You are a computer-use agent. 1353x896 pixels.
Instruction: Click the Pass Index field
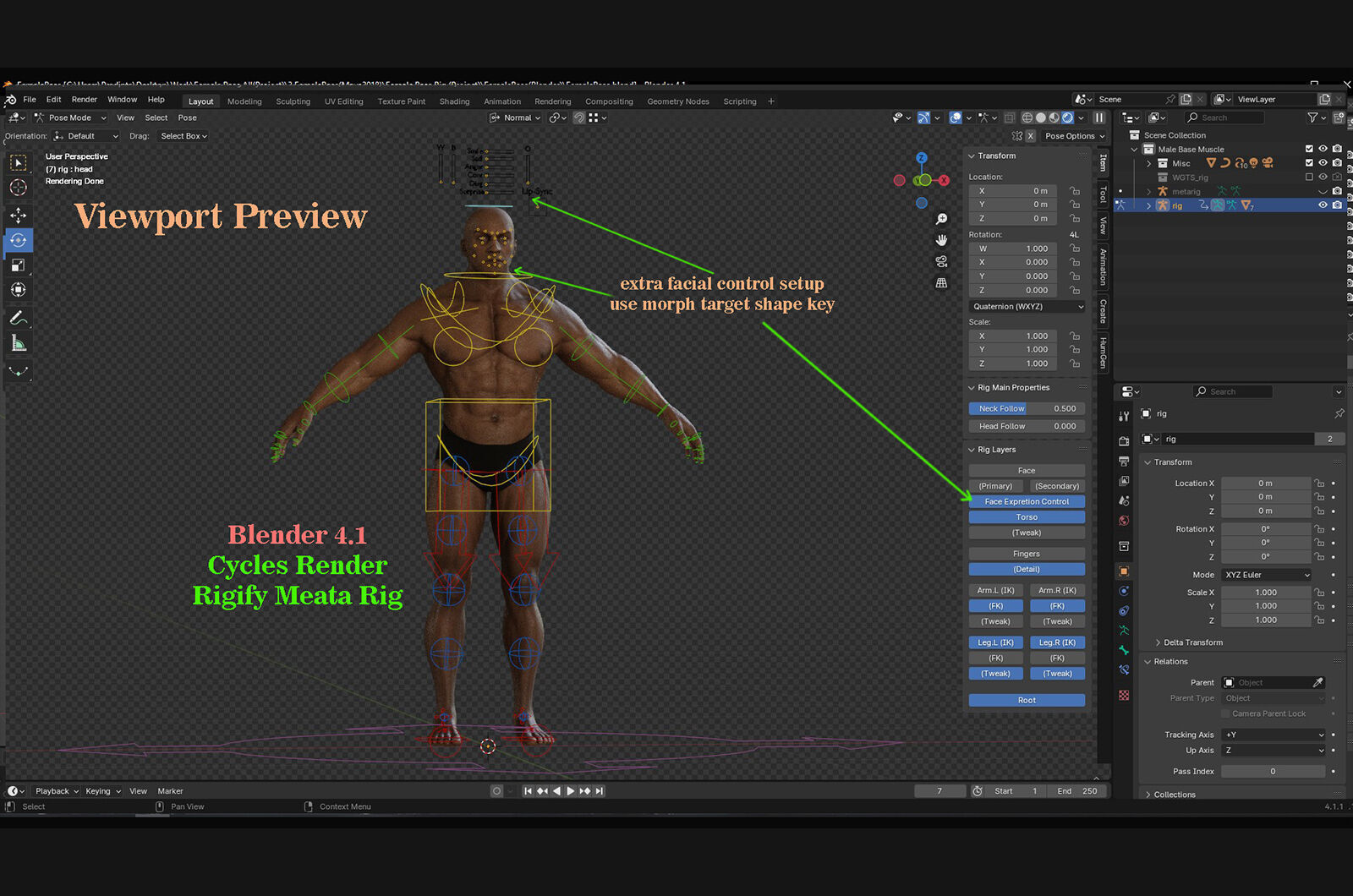(1274, 771)
